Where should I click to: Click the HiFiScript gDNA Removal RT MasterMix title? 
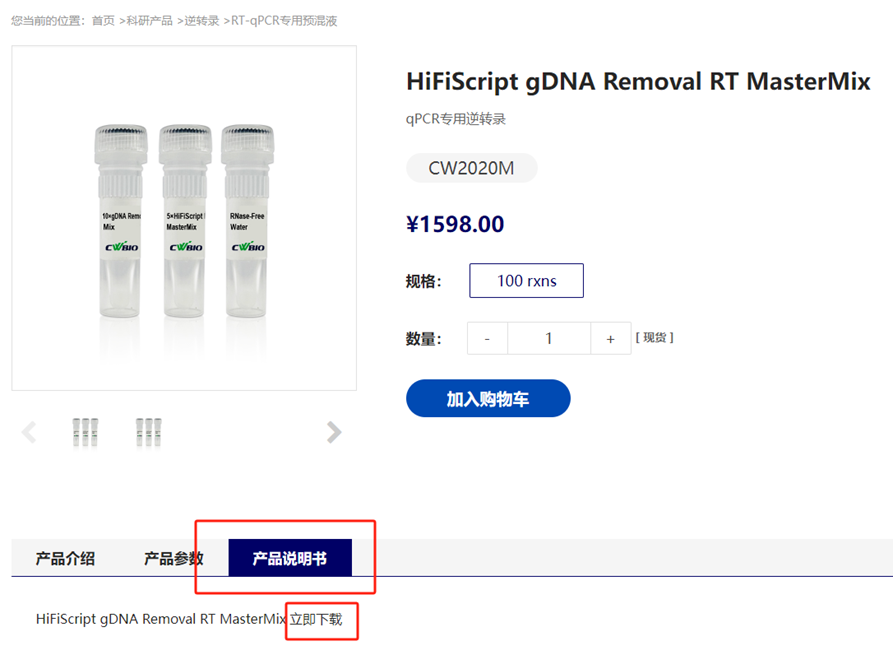click(638, 82)
